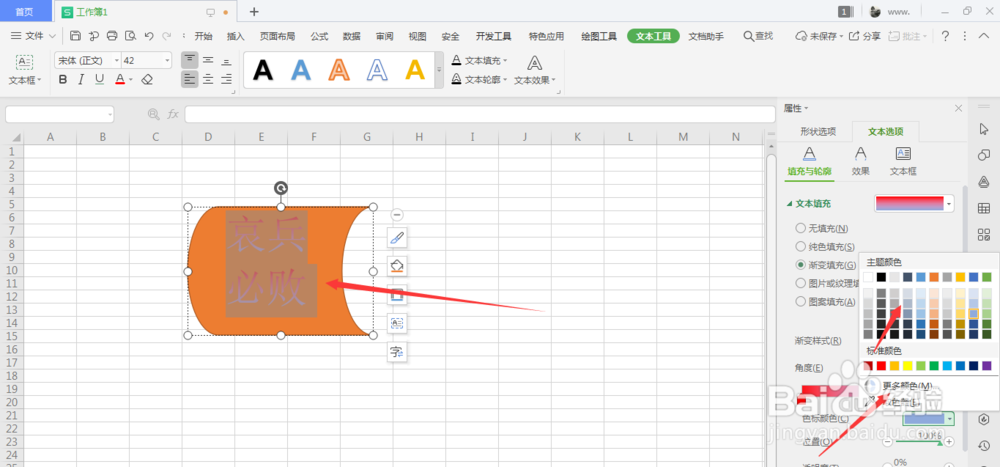Click column header D

208,137
